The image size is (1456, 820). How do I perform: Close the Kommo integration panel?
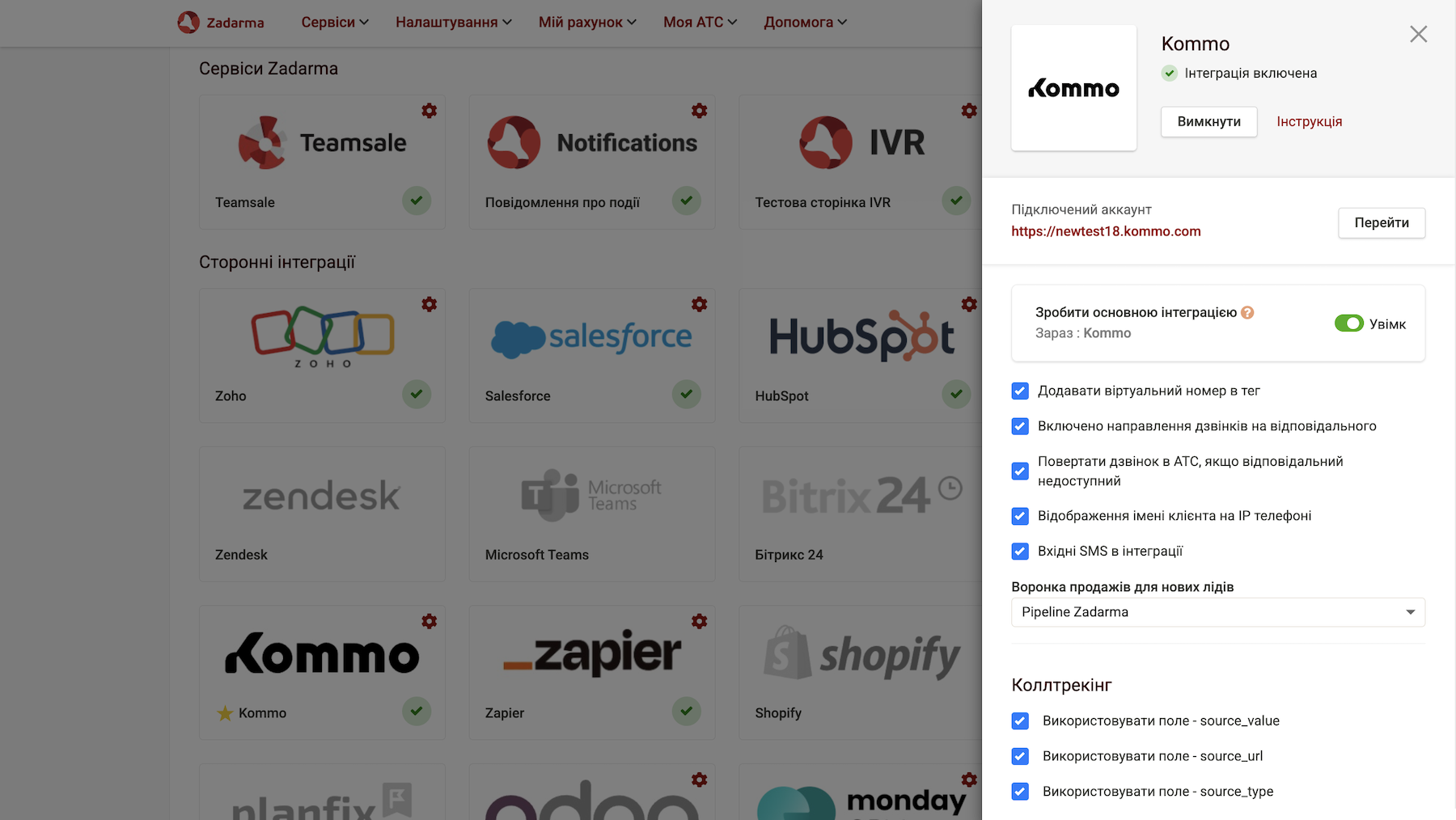[x=1418, y=34]
